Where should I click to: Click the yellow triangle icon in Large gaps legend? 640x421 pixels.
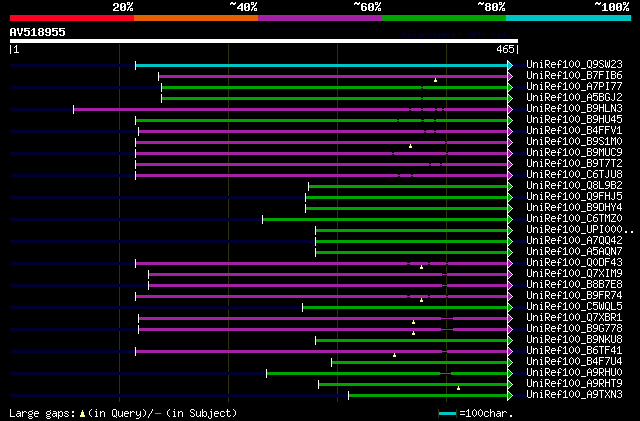[x=82, y=414]
